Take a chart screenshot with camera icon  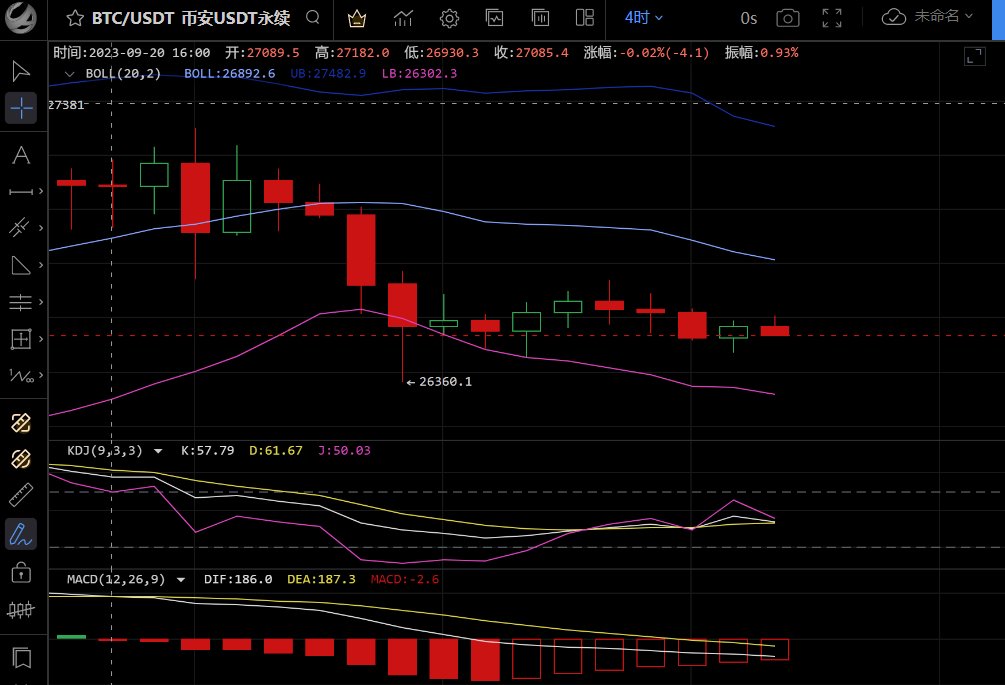(788, 18)
